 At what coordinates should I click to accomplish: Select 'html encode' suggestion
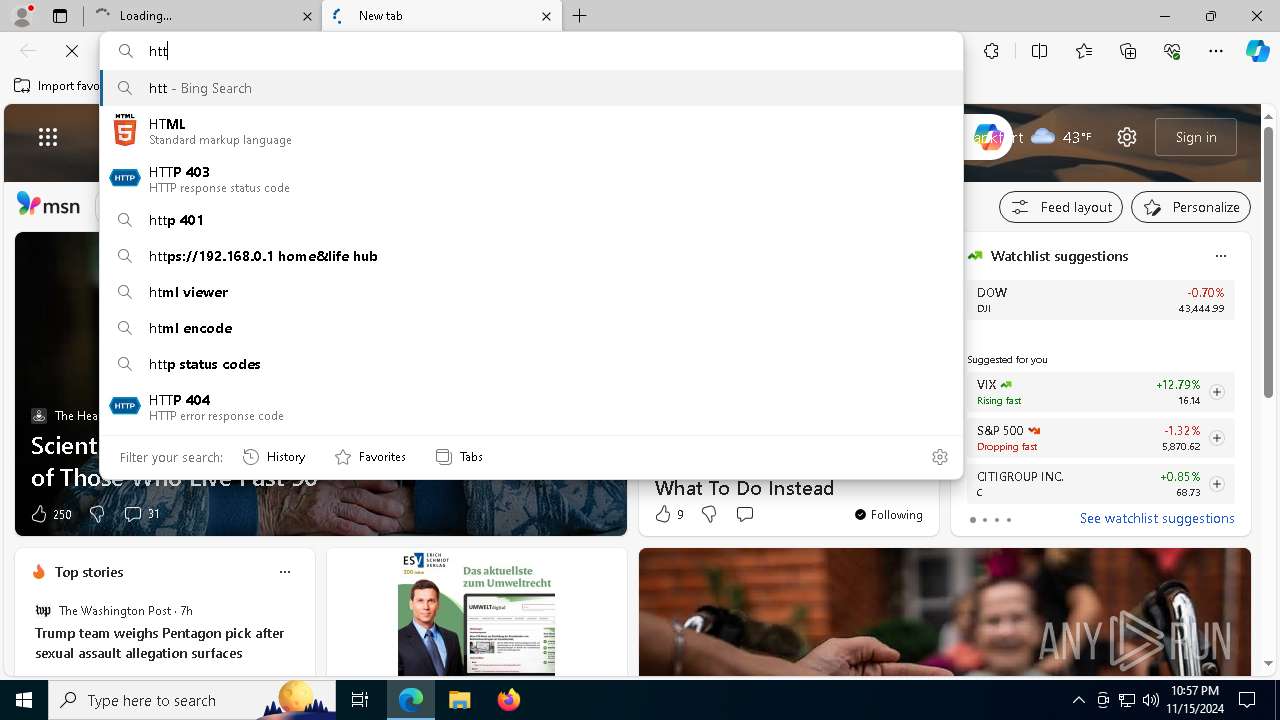coord(531,328)
